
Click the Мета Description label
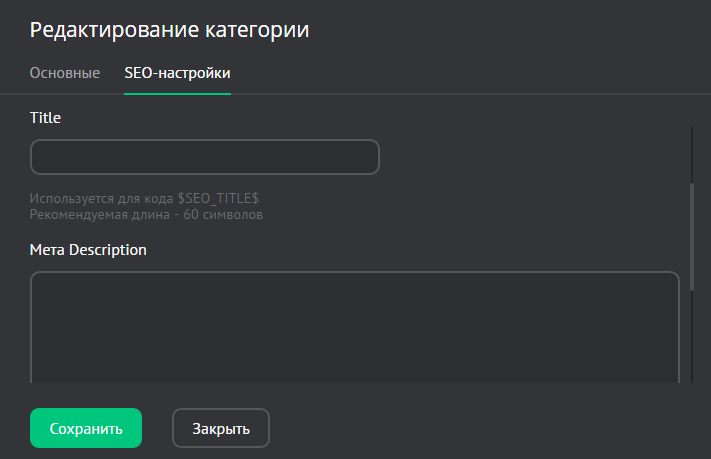tap(88, 250)
